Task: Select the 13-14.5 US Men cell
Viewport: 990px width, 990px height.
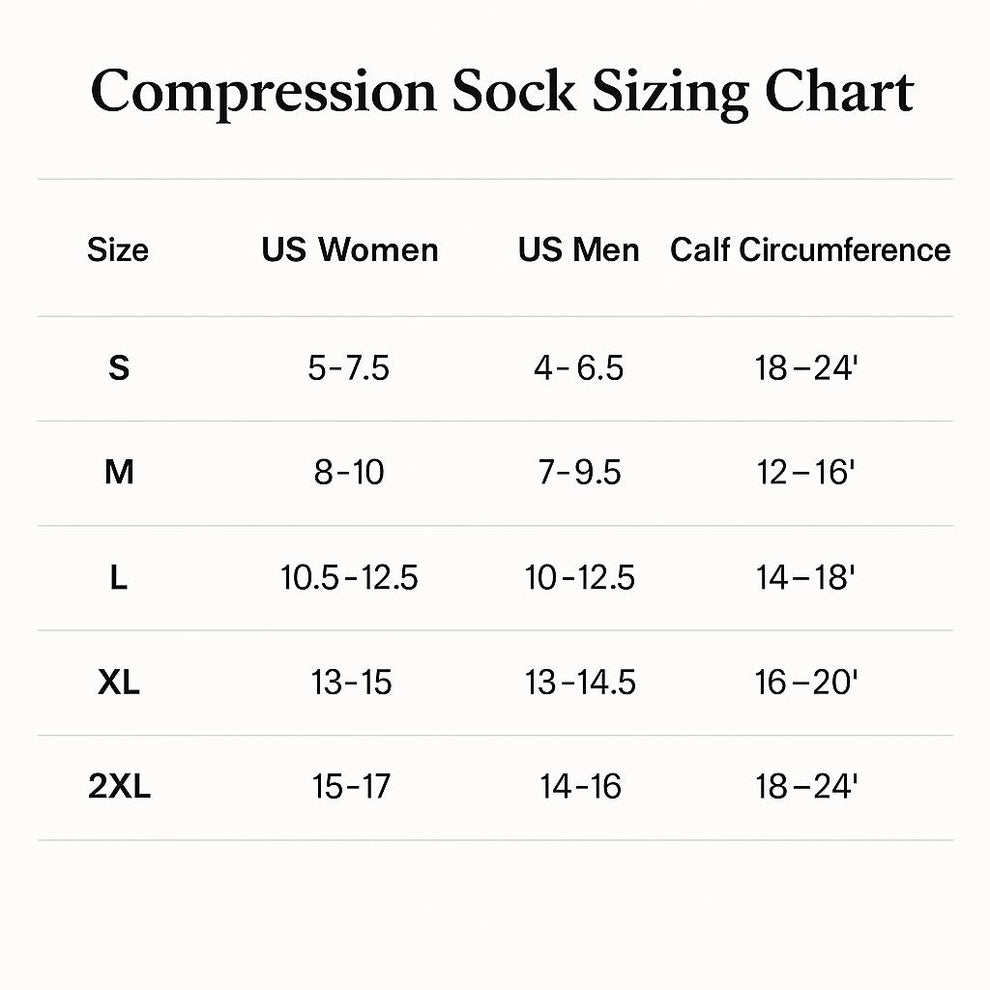Action: pyautogui.click(x=580, y=683)
